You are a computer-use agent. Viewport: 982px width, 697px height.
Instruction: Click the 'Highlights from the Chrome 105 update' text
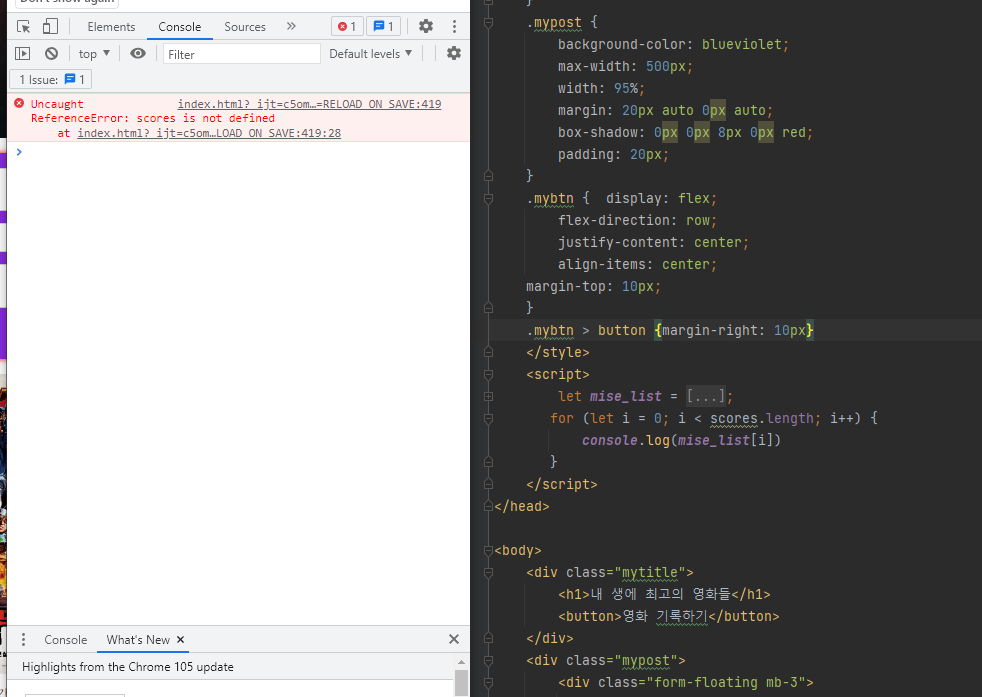coord(128,667)
